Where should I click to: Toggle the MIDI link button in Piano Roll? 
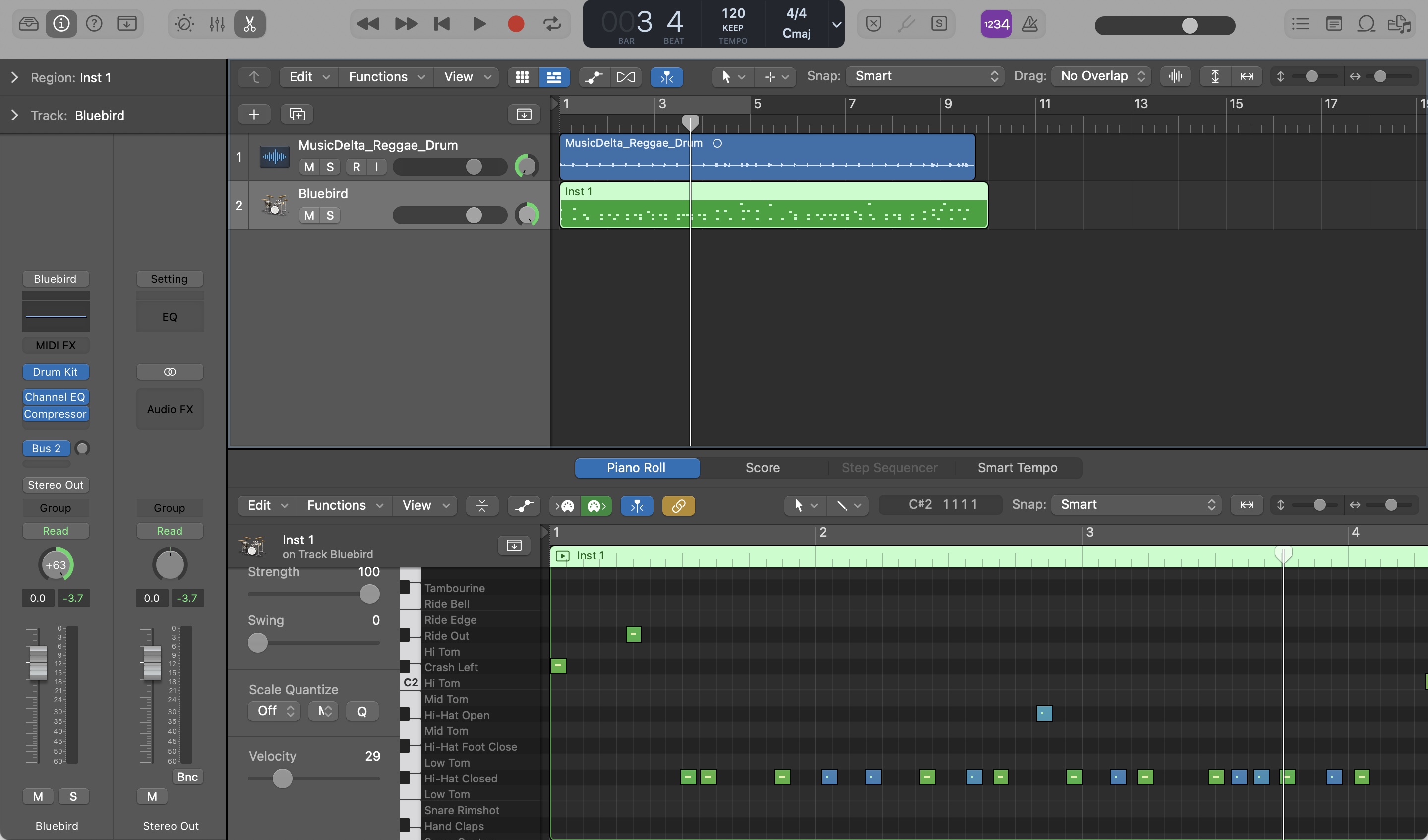click(678, 505)
